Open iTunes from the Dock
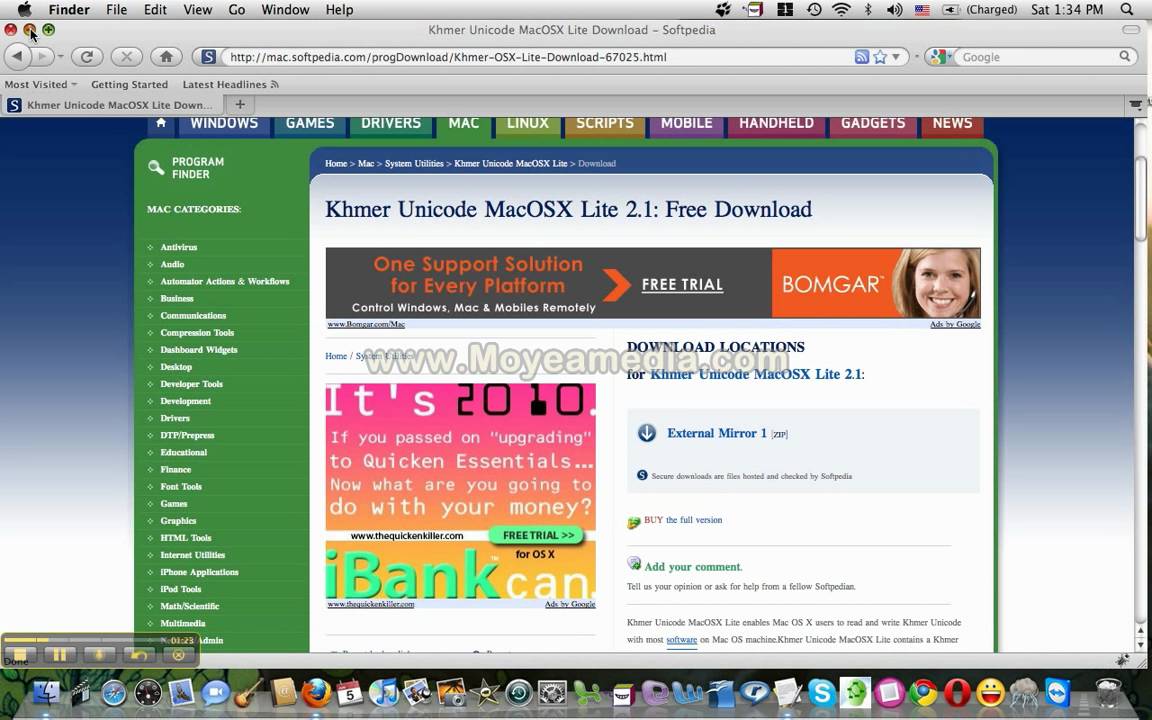Image resolution: width=1152 pixels, height=720 pixels. tap(384, 692)
